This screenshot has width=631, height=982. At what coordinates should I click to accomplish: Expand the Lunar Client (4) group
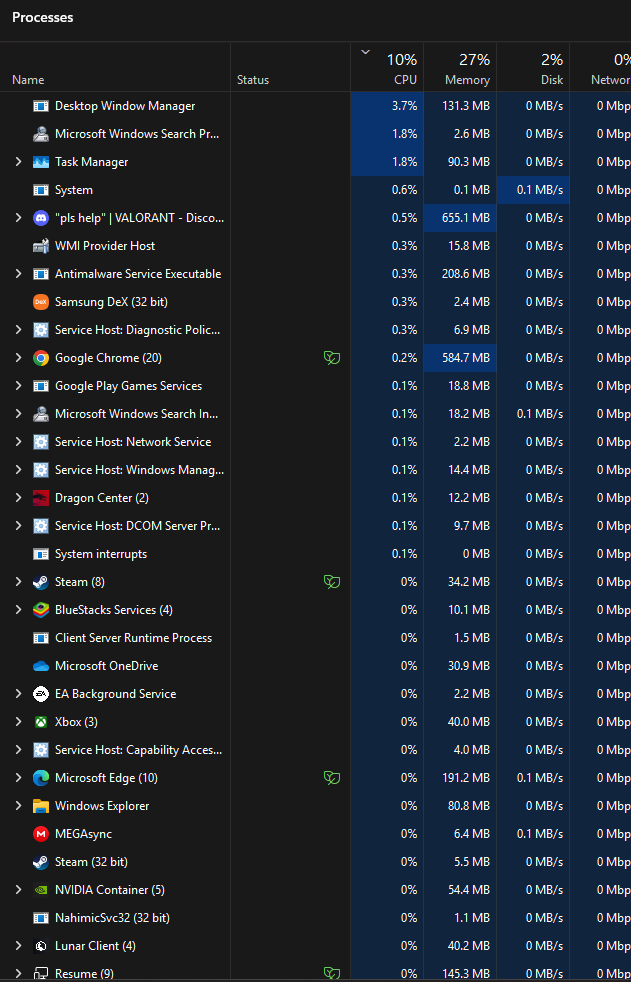(x=18, y=946)
